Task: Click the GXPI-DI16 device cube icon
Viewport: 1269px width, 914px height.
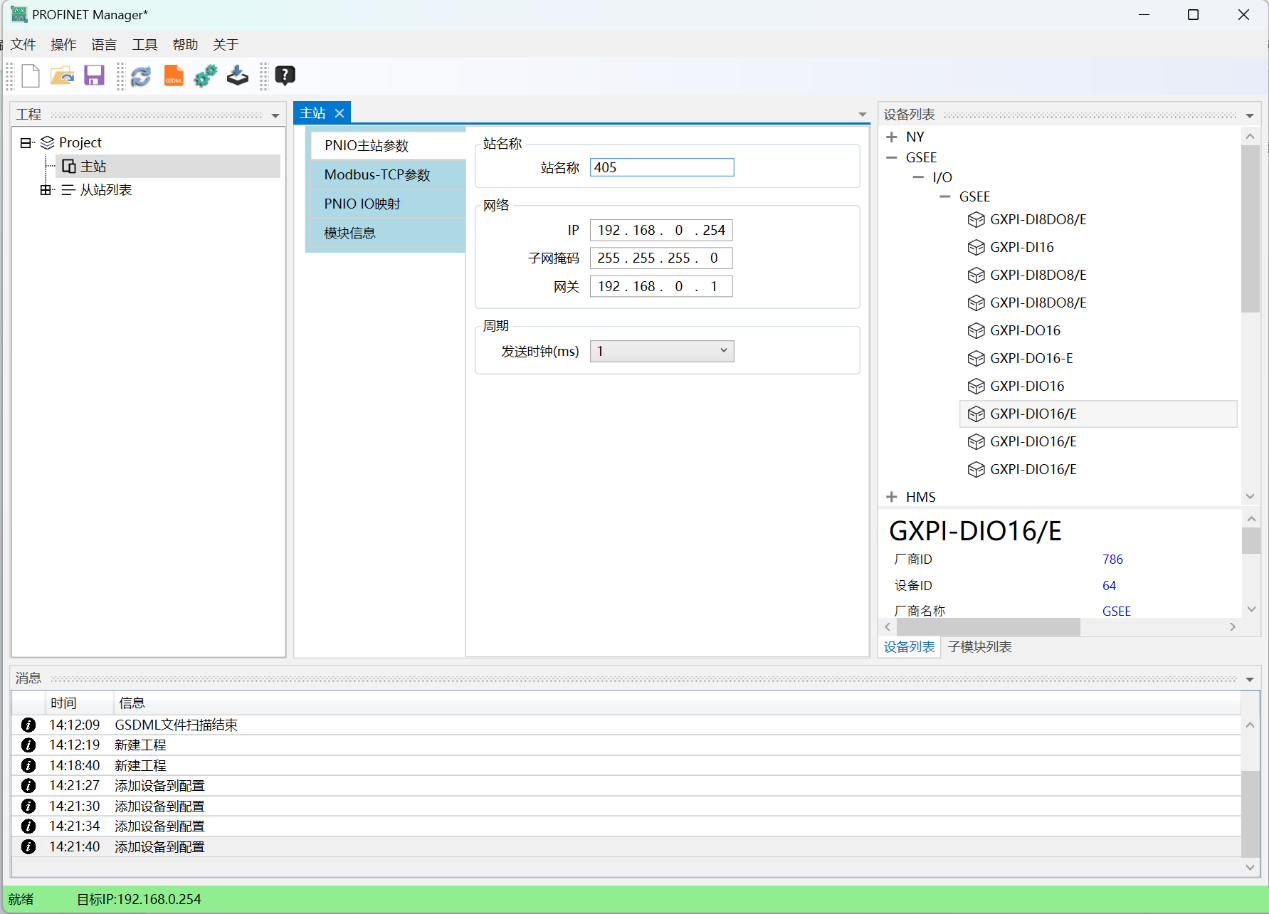Action: click(x=977, y=247)
